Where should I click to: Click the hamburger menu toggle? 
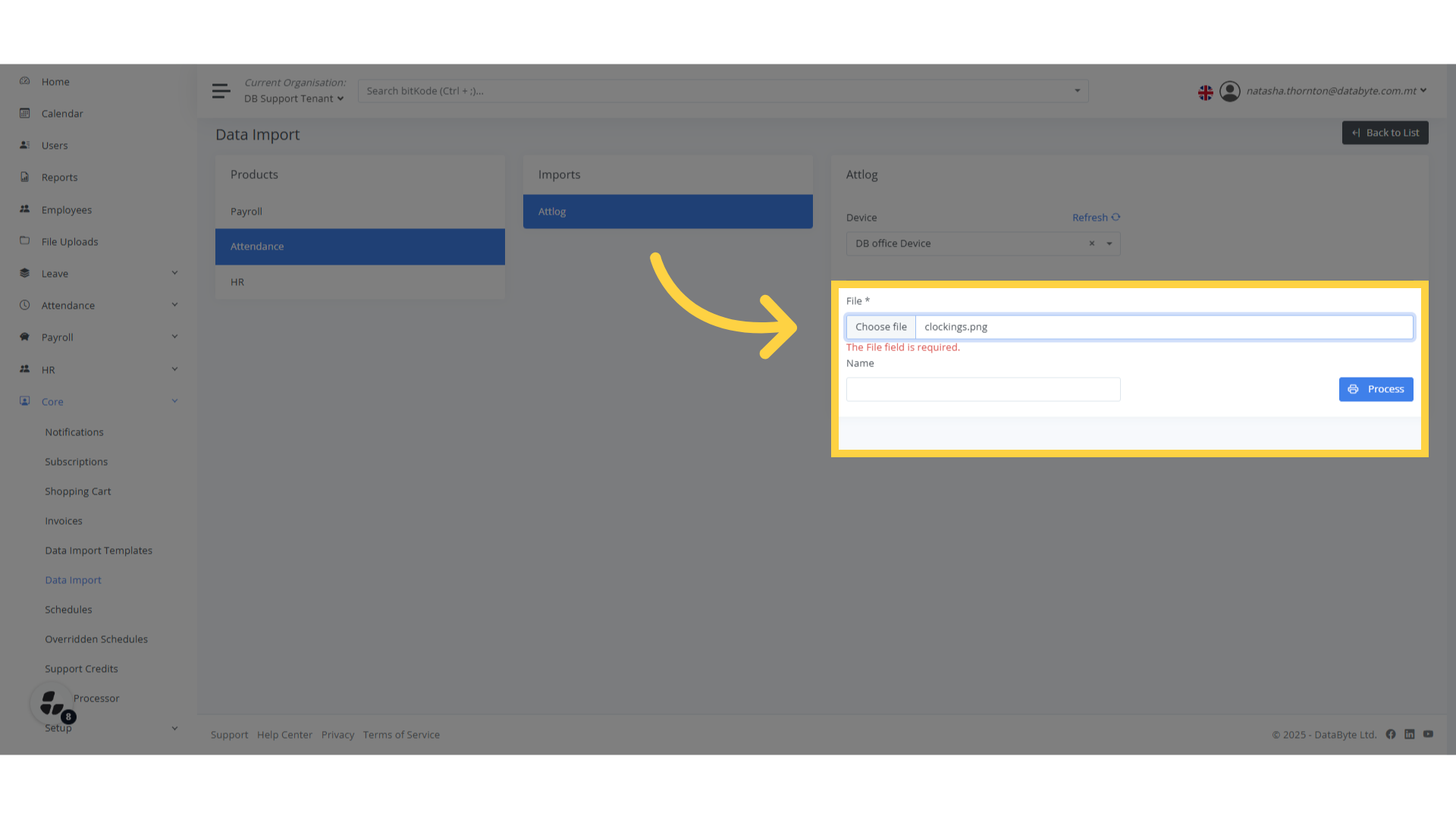pos(221,90)
